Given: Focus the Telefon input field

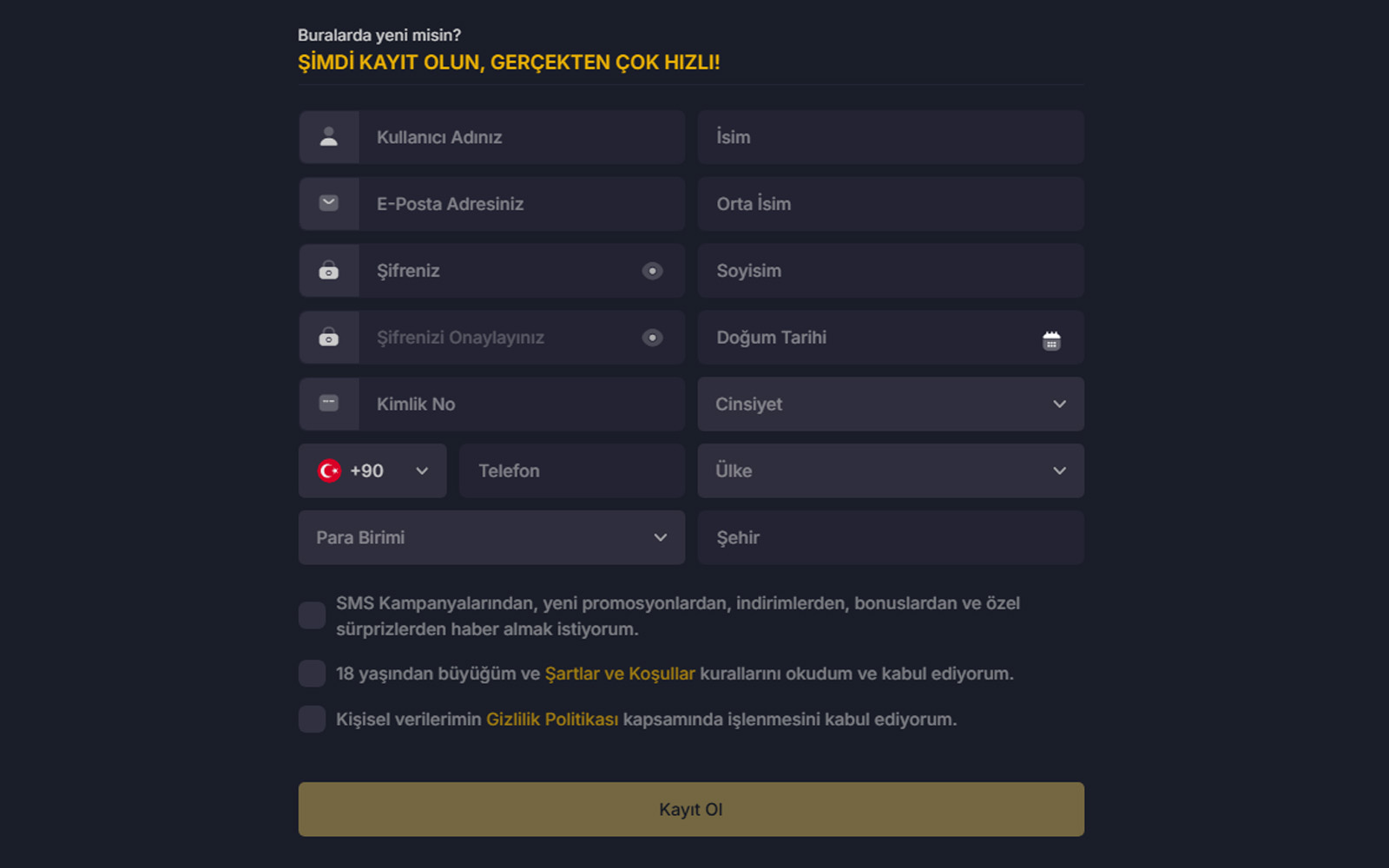Looking at the screenshot, I should point(573,470).
